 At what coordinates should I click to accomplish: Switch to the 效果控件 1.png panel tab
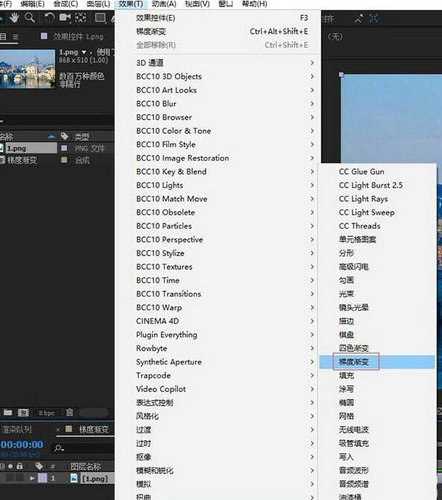click(78, 36)
